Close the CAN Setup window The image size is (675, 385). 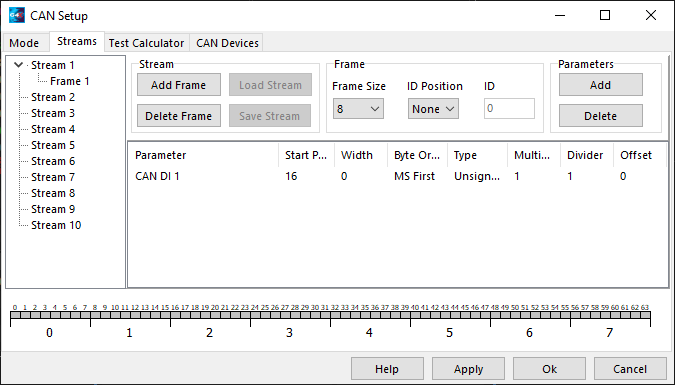651,16
